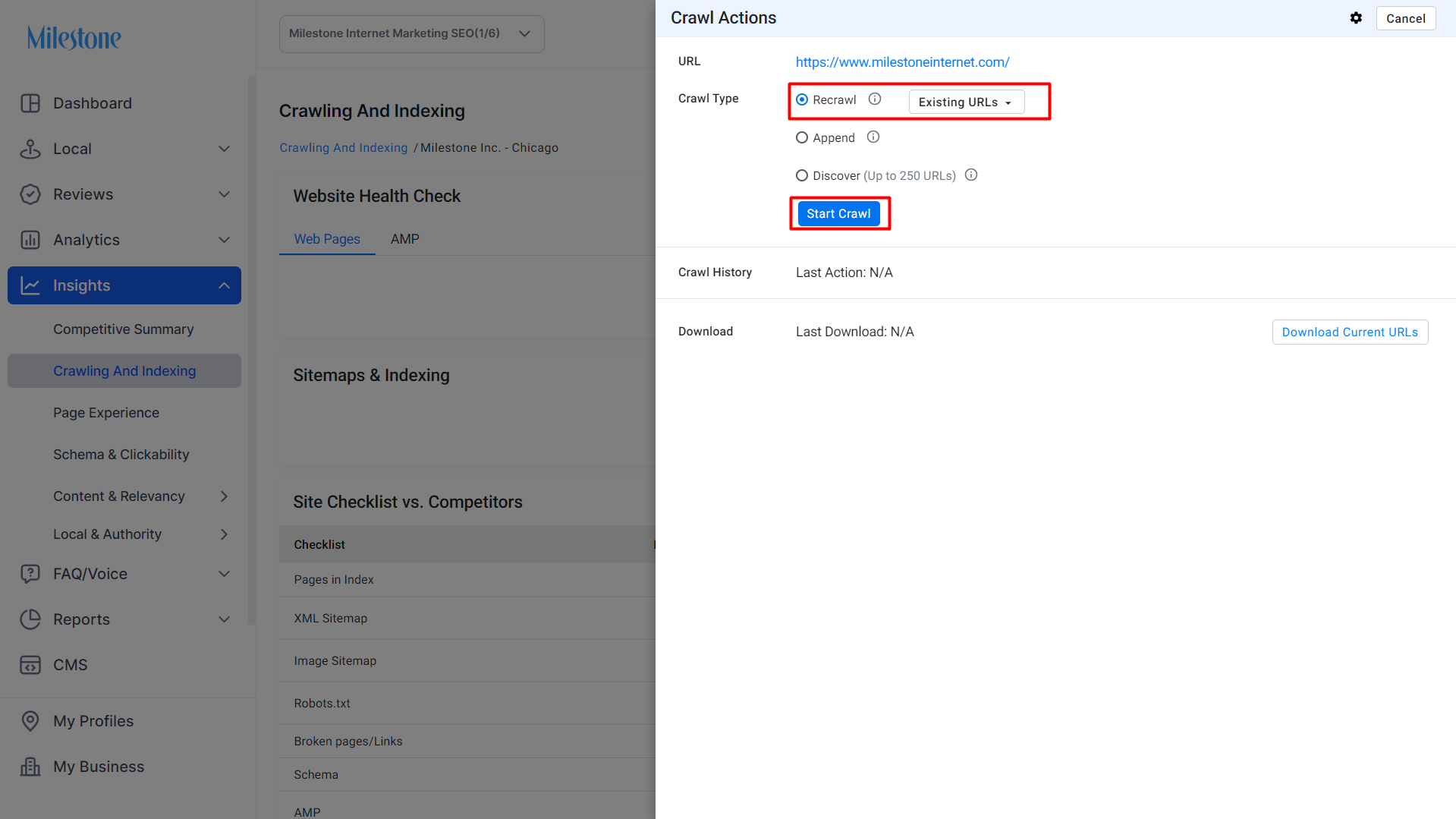This screenshot has width=1456, height=819.
Task: Click the FAQ/Voice question icon
Action: (x=30, y=574)
